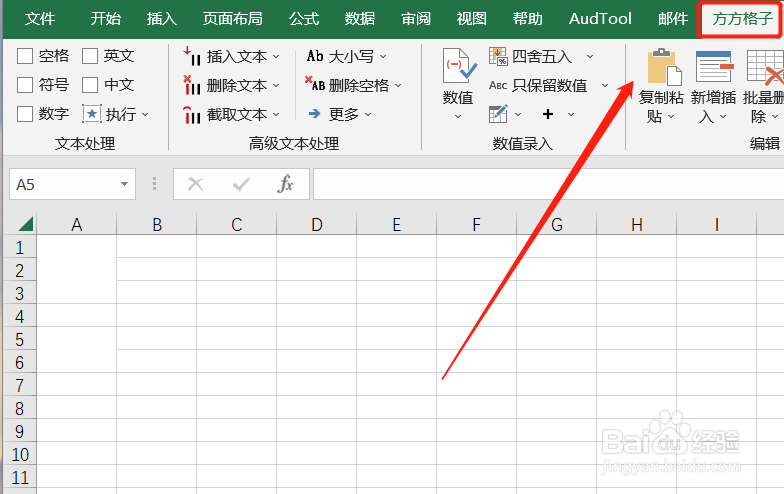
Task: Switch to the AudTool tab
Action: 600,18
